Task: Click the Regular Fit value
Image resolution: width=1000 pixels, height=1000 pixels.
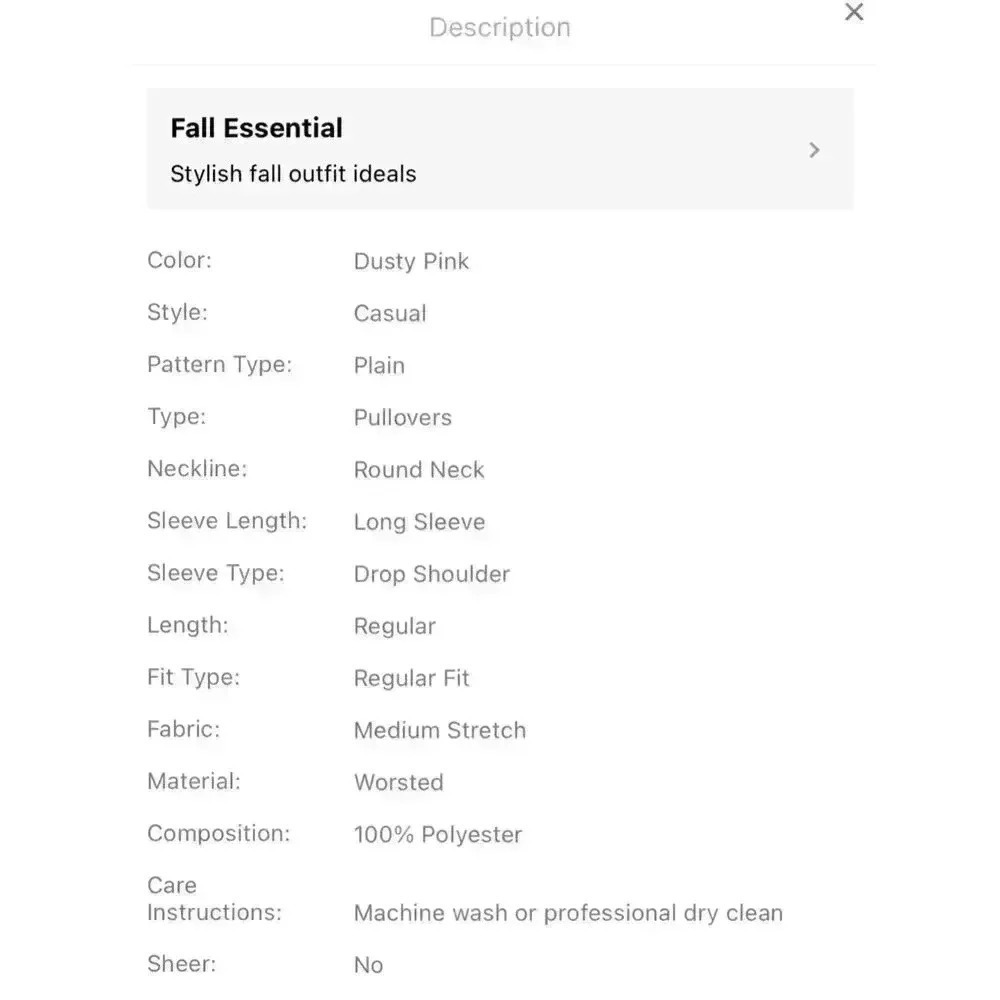Action: (411, 678)
